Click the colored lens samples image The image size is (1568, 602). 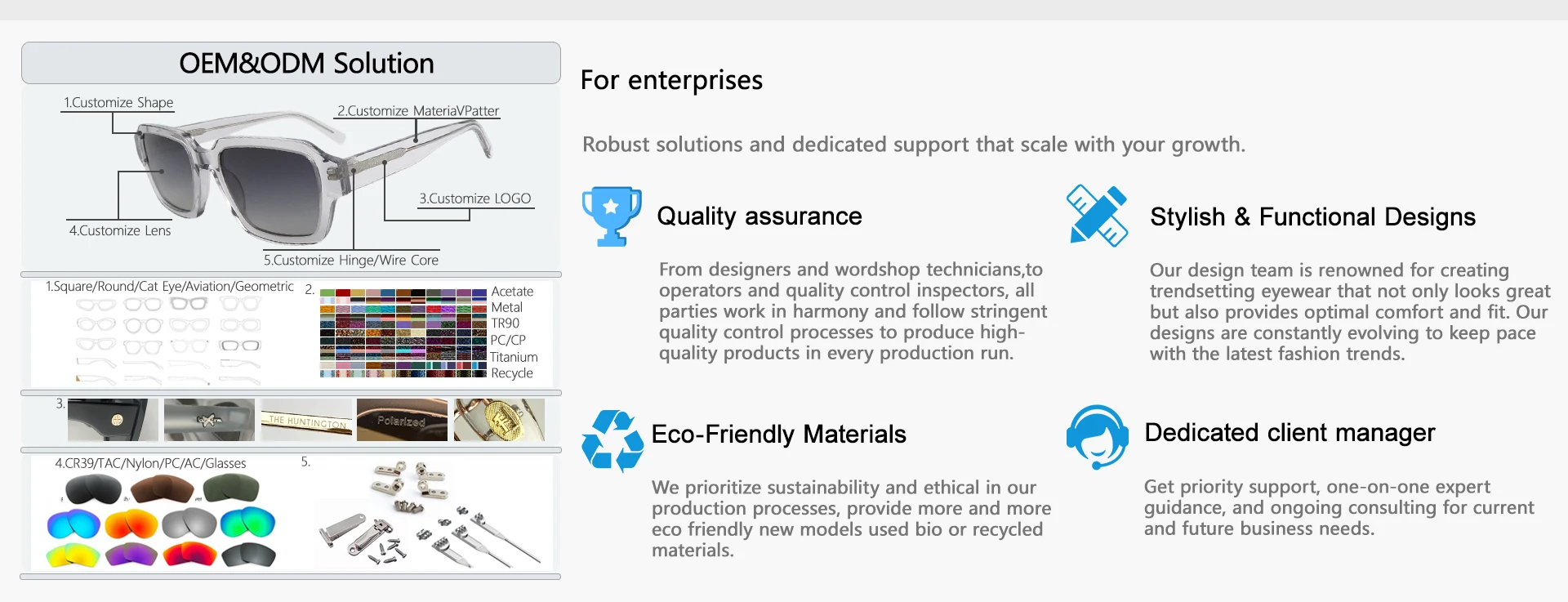click(x=162, y=521)
